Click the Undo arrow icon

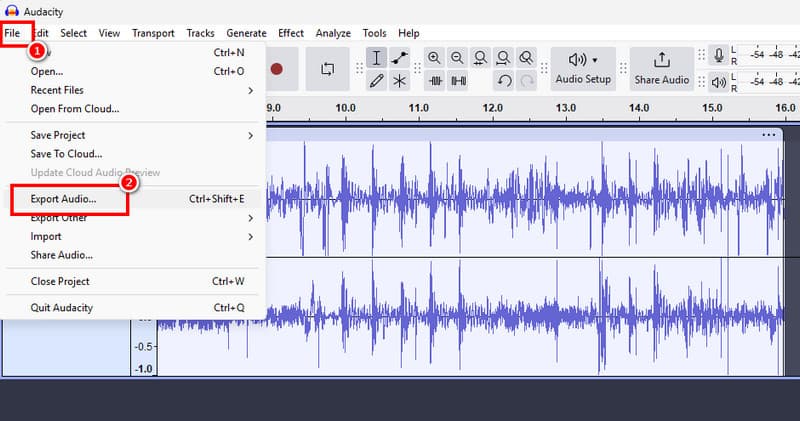click(504, 81)
